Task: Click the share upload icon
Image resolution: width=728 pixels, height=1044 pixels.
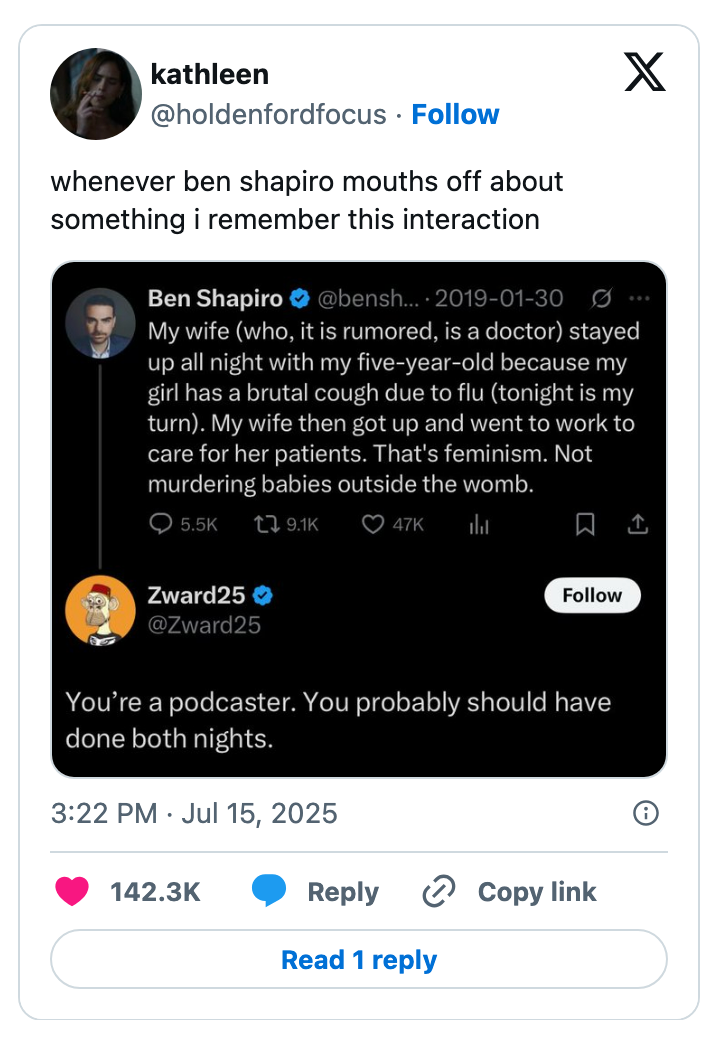Action: point(637,524)
